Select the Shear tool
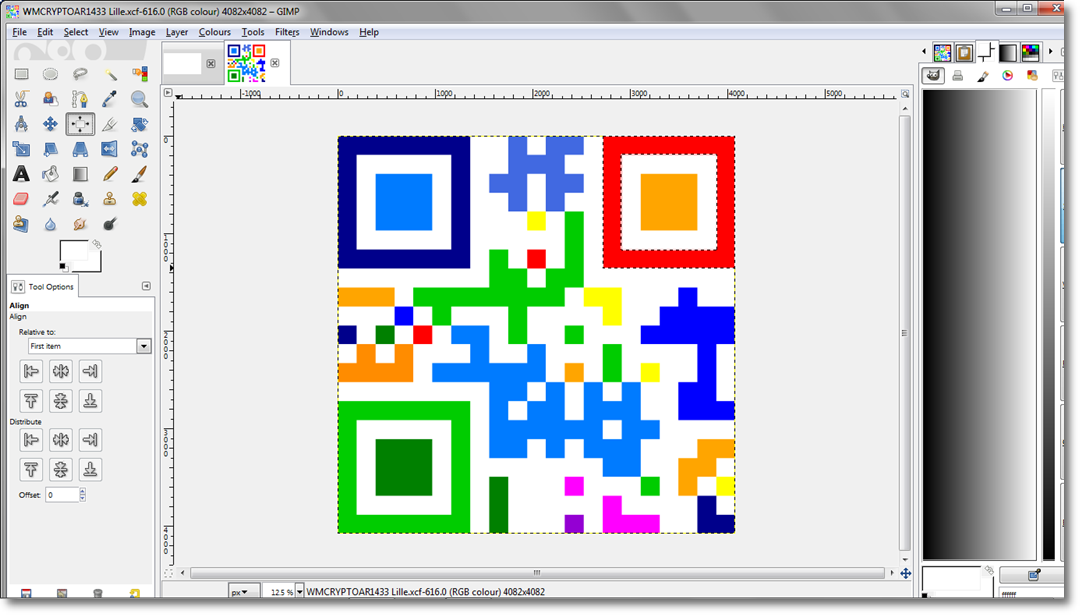Viewport: 1080px width, 615px height. click(50, 149)
